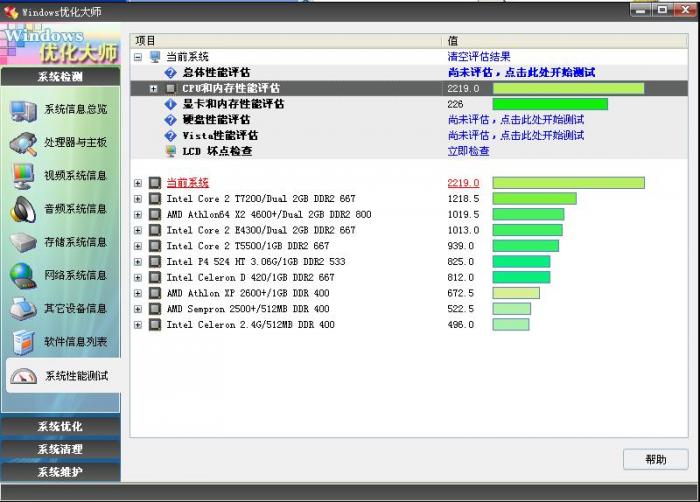Click the 当前系统 computer icon at tree top
700x502 pixels.
pyautogui.click(x=155, y=57)
